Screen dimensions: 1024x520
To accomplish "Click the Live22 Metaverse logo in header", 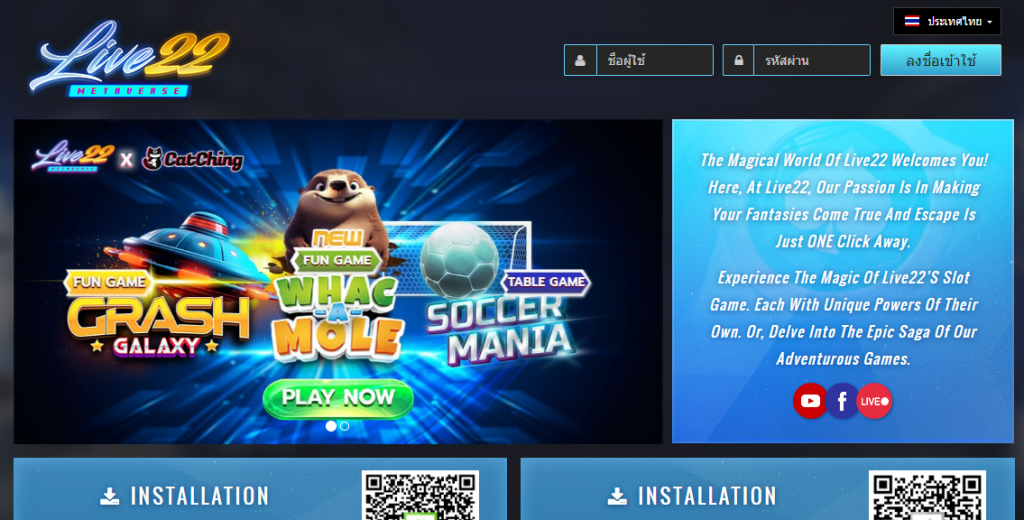I will point(129,62).
